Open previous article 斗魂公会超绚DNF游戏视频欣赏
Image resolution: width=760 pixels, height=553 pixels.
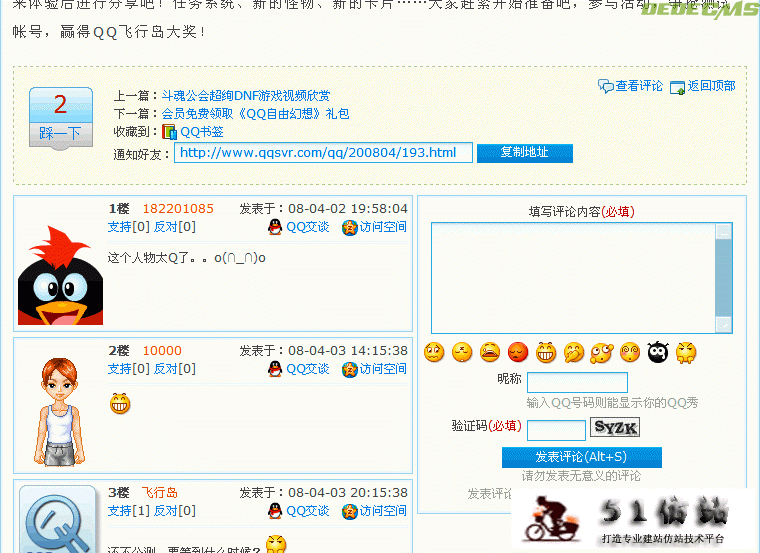246,95
